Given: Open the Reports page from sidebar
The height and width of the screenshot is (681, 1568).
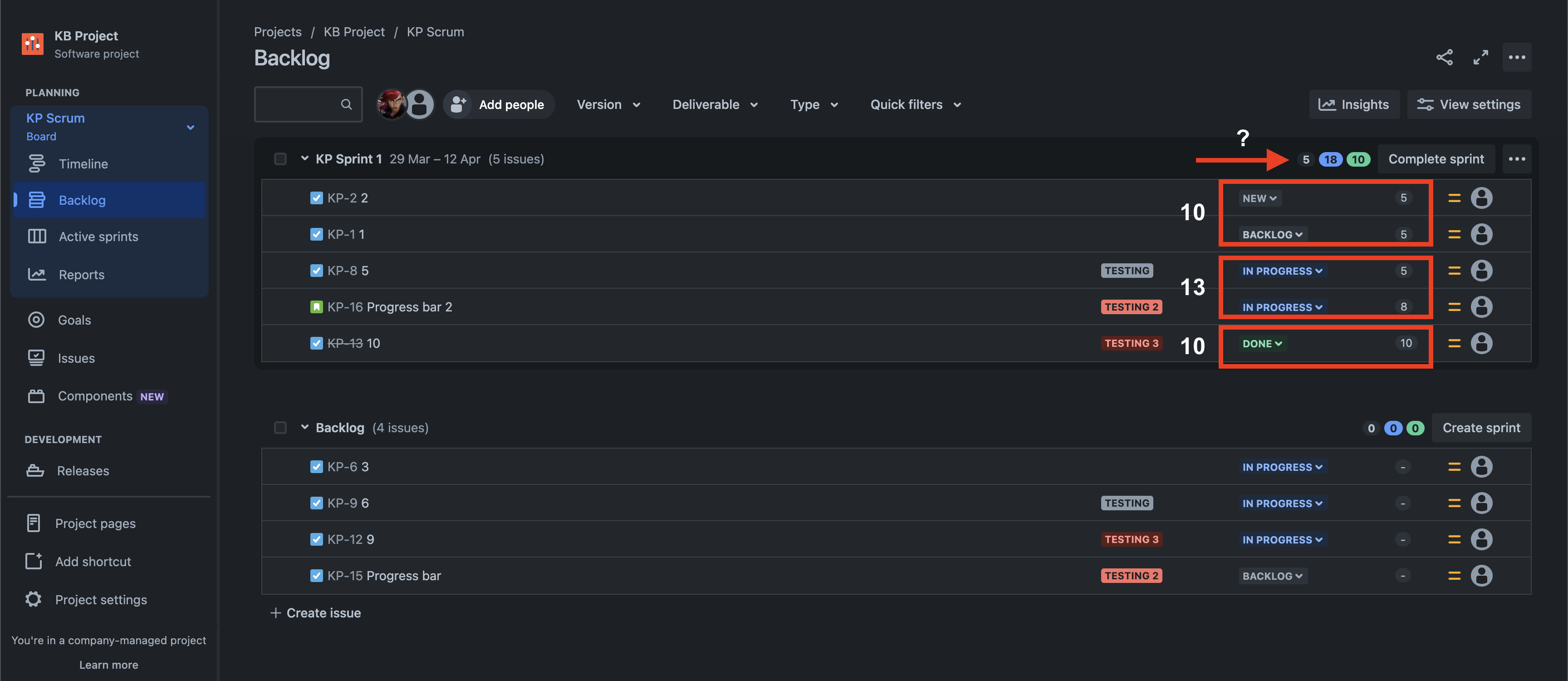Looking at the screenshot, I should [x=82, y=275].
